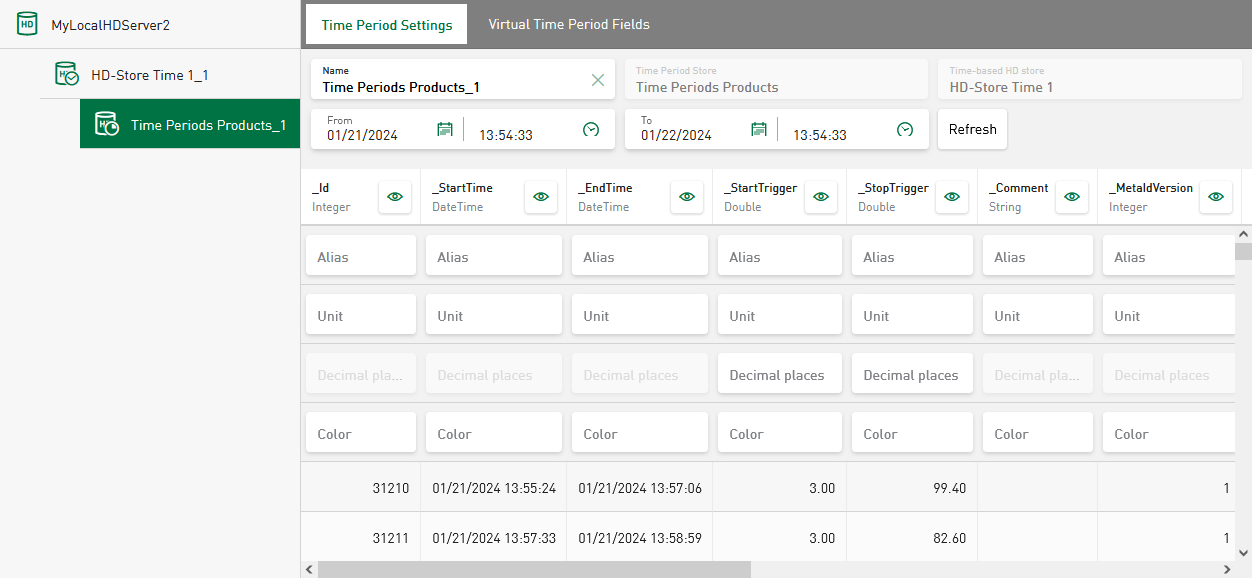Select MyLocalHDServer2 in the tree
This screenshot has width=1252, height=578.
110,25
